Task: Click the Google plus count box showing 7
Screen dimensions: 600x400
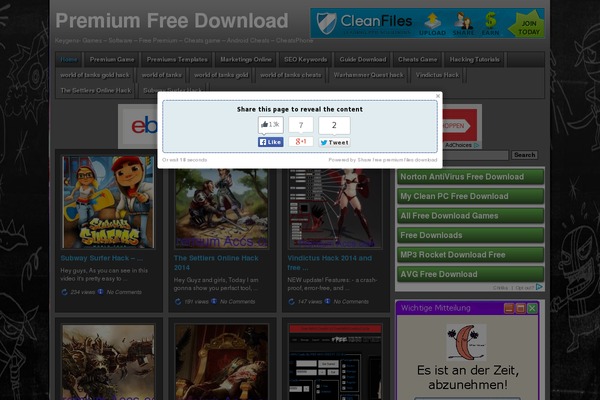Action: click(301, 125)
